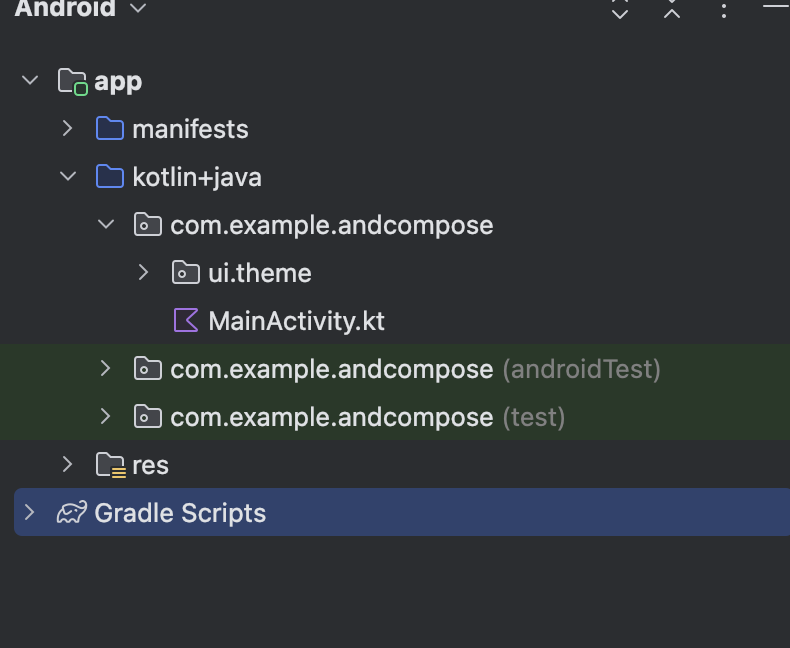Open the MainActivity.kt file
The height and width of the screenshot is (648, 790).
296,321
